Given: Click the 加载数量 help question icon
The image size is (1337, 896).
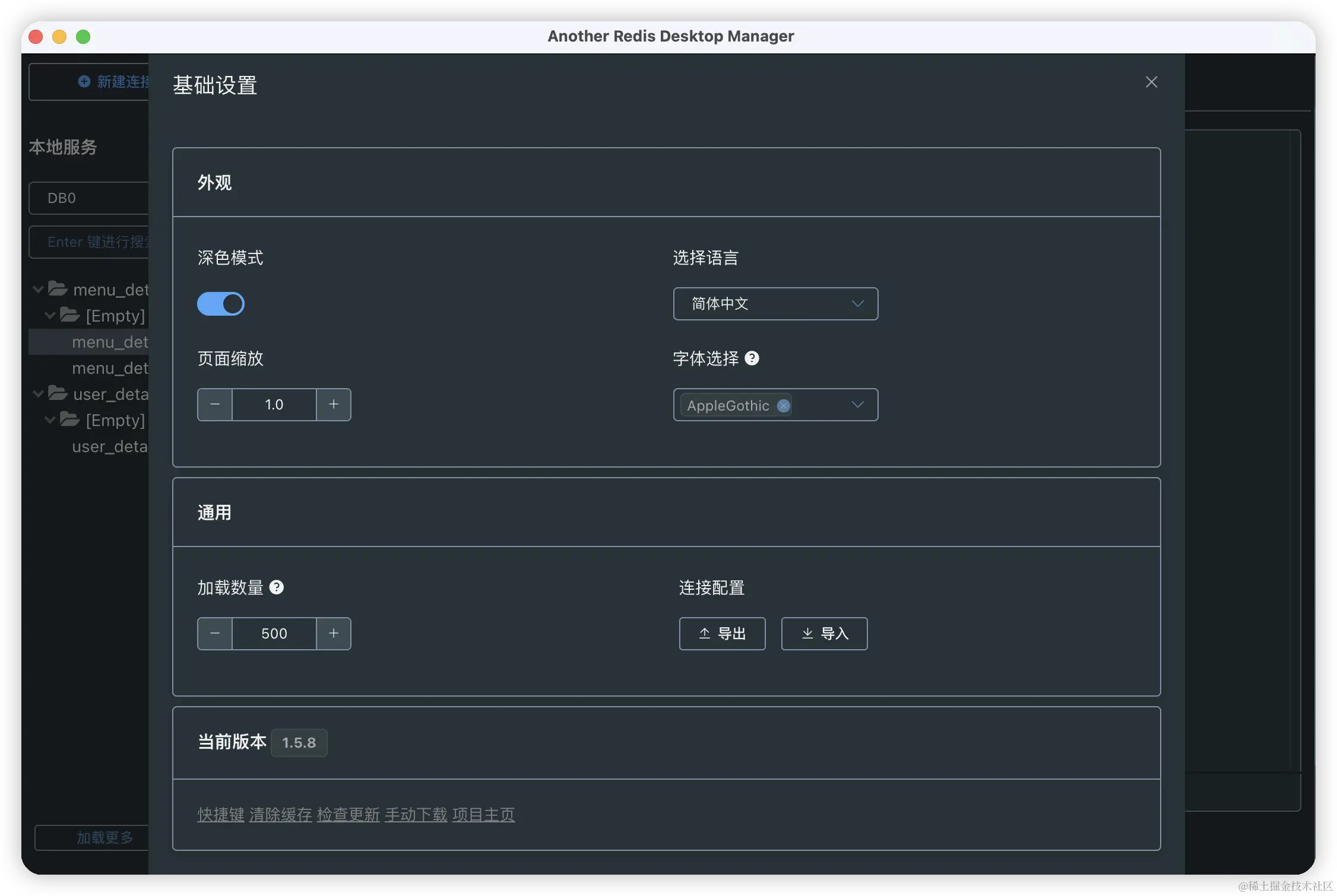Looking at the screenshot, I should 277,587.
